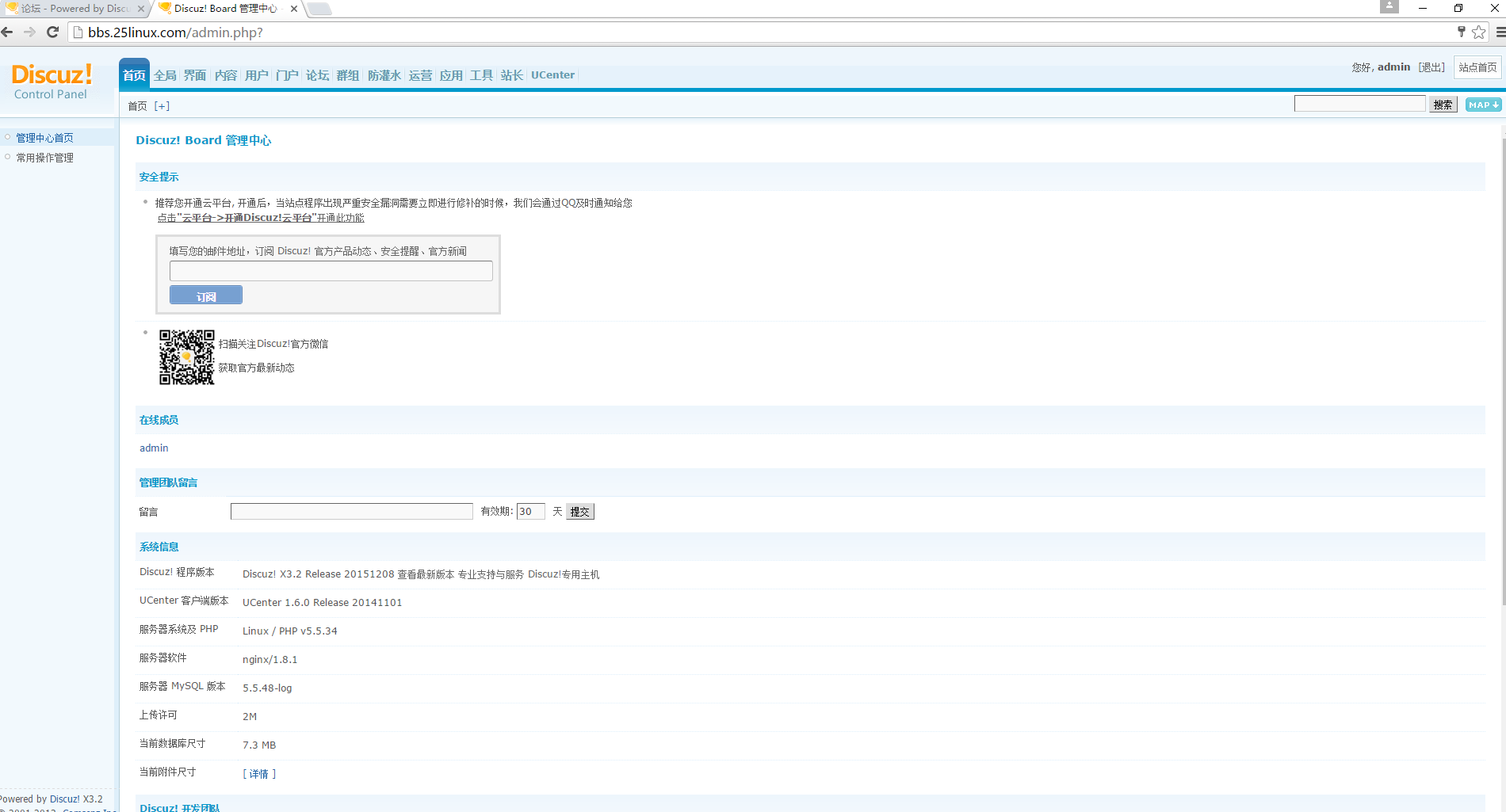Image resolution: width=1506 pixels, height=812 pixels.
Task: Click the 退出 logout link
Action: click(1431, 67)
